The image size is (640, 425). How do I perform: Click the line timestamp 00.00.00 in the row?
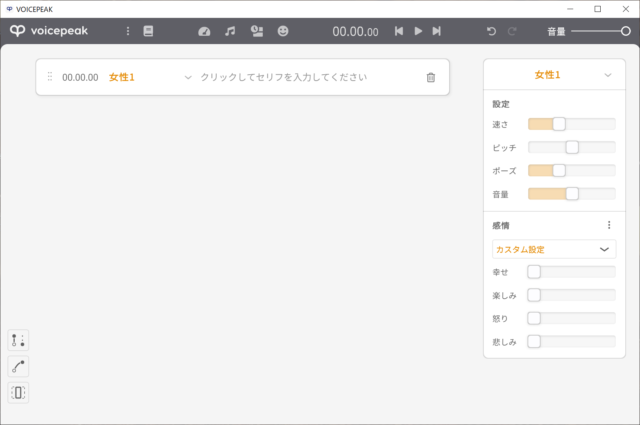point(80,78)
